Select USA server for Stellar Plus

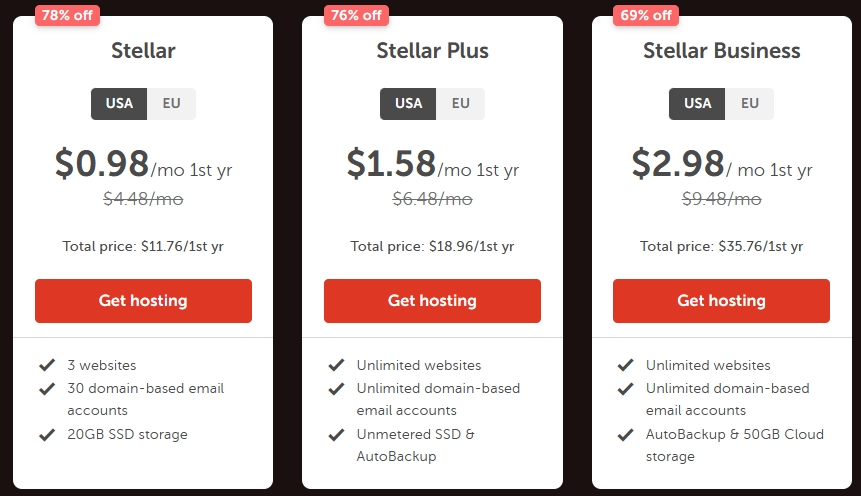click(408, 104)
